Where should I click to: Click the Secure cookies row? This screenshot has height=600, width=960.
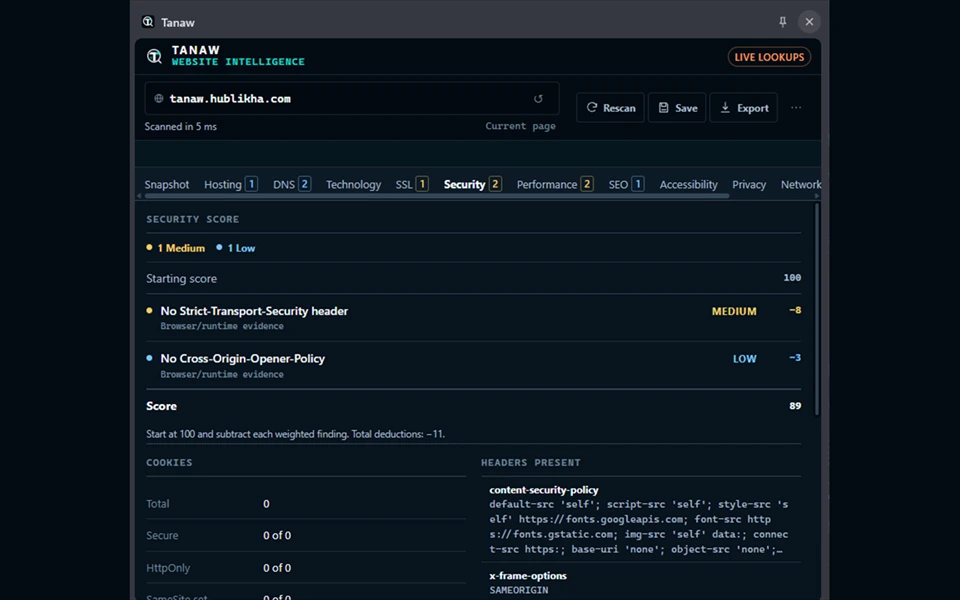(x=306, y=535)
